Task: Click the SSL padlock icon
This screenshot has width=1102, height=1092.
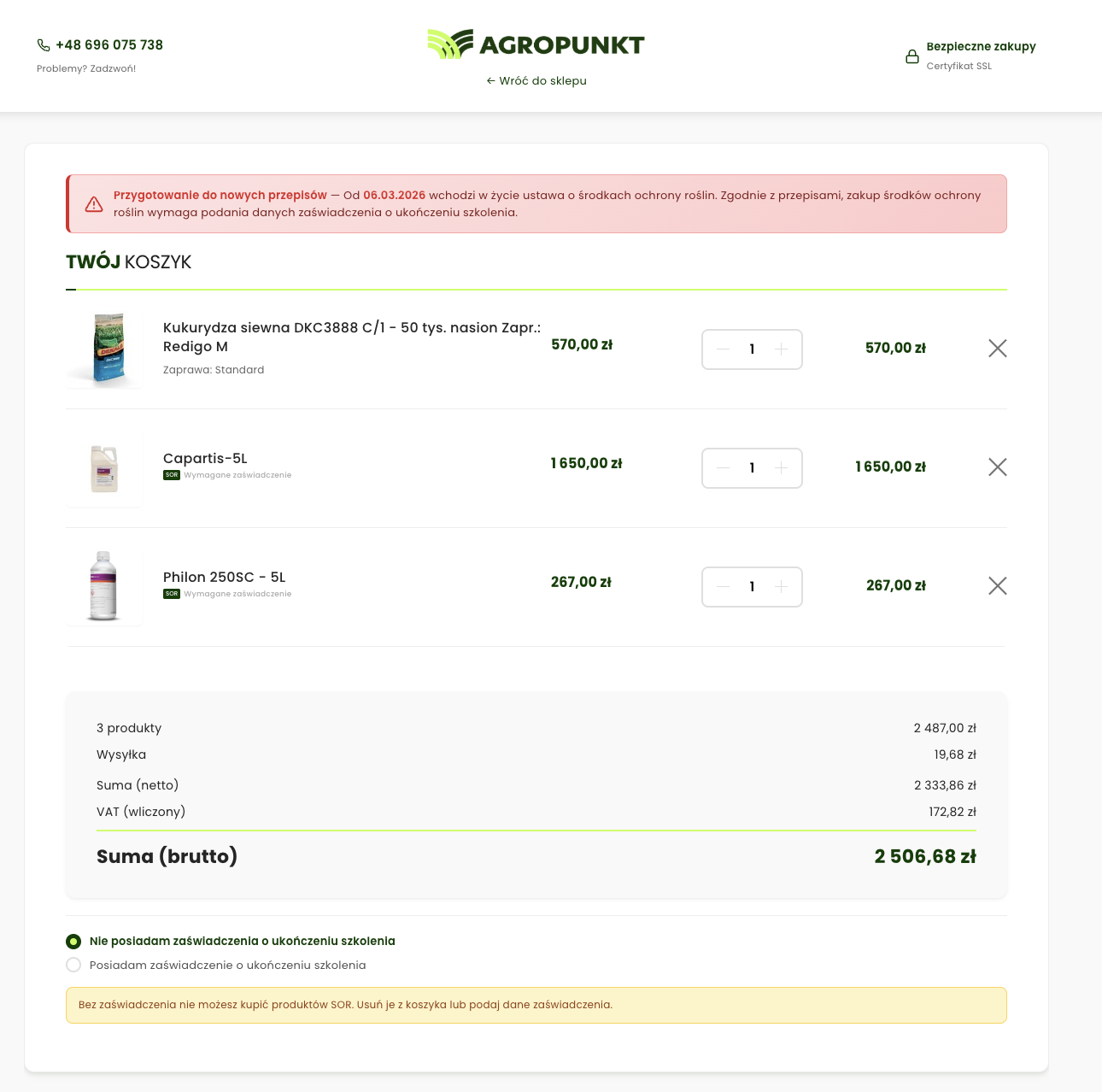Action: [x=912, y=56]
